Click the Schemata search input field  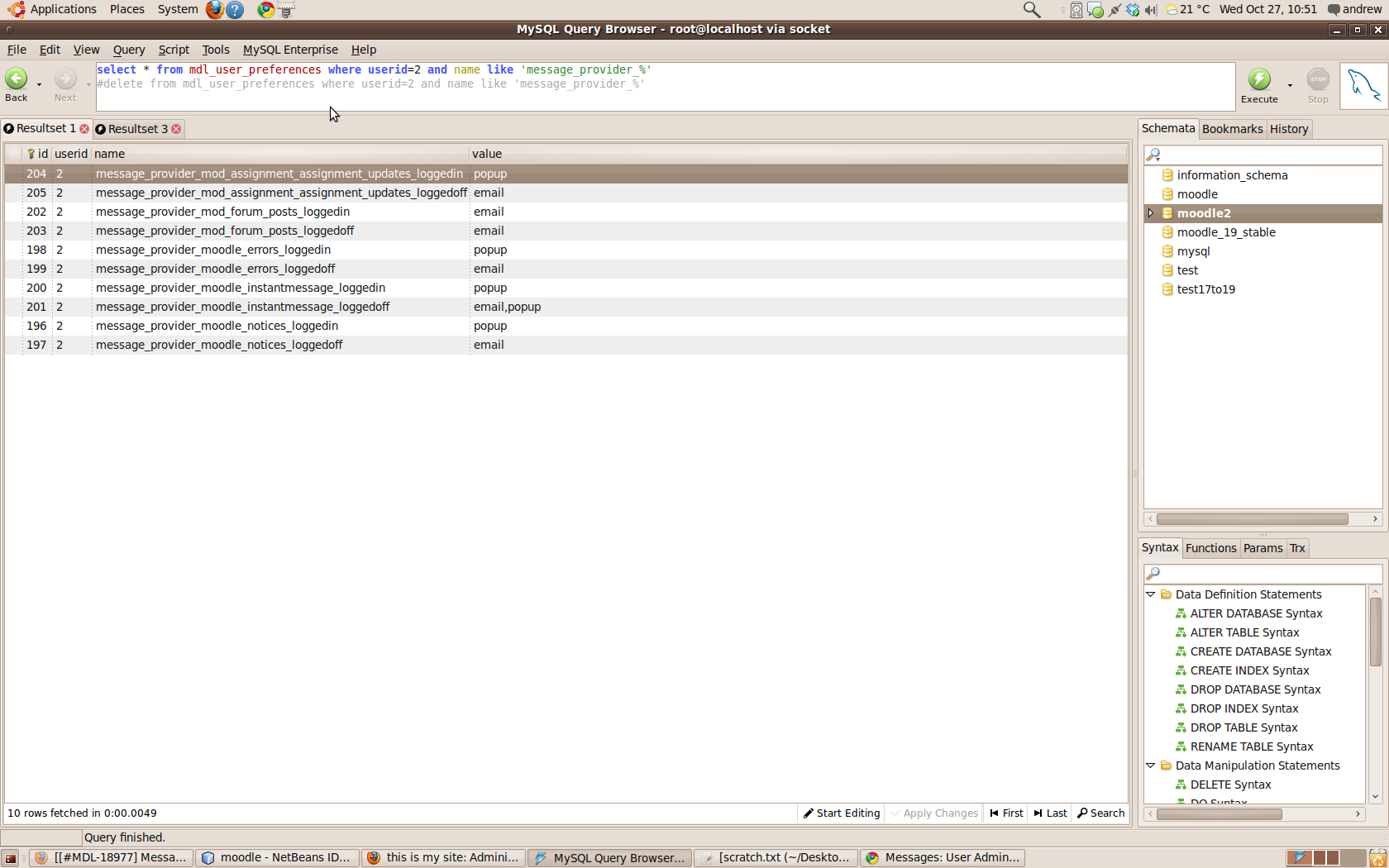pyautogui.click(x=1263, y=155)
